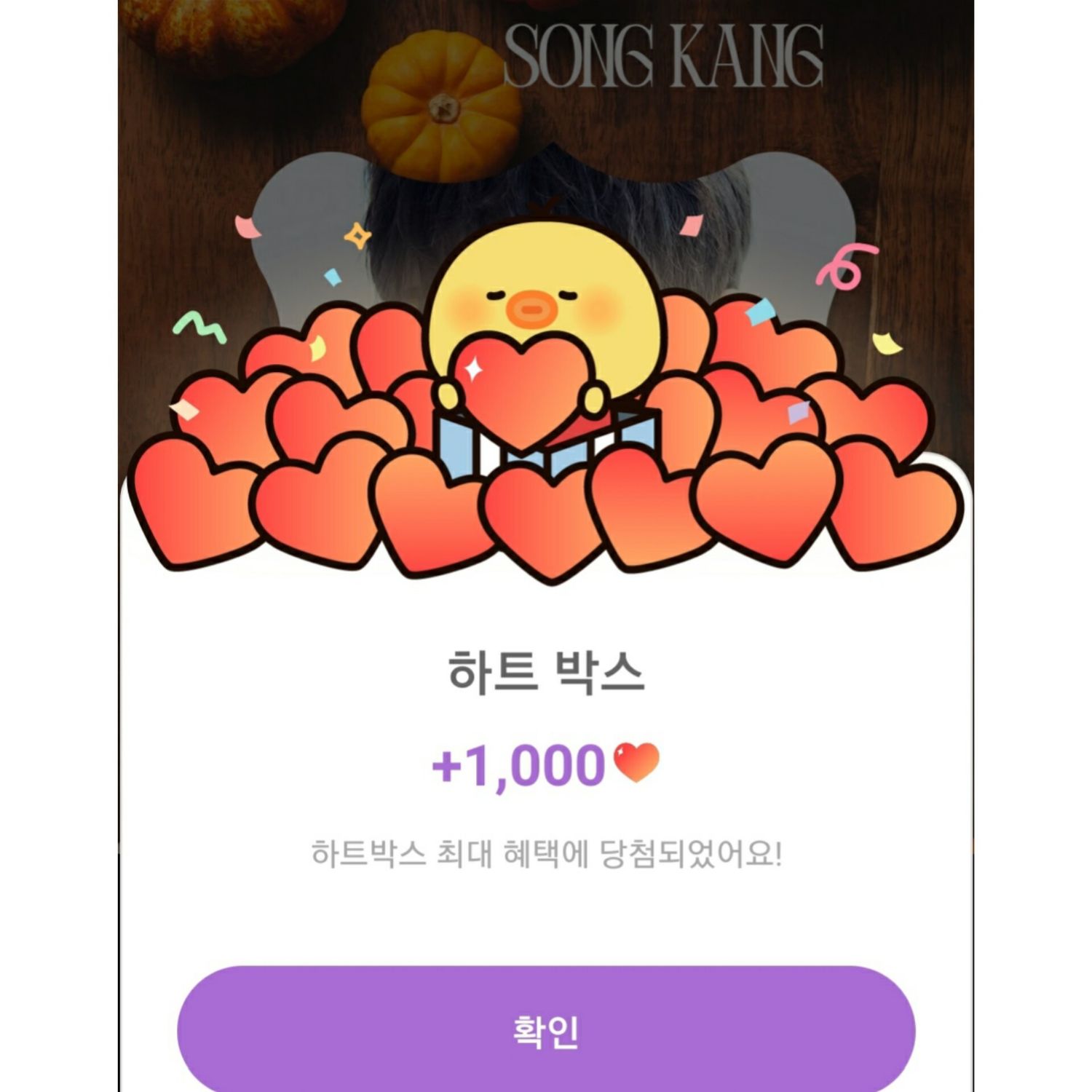1092x1092 pixels.
Task: Tap the purple 확인 confirm button
Action: pyautogui.click(x=546, y=1029)
